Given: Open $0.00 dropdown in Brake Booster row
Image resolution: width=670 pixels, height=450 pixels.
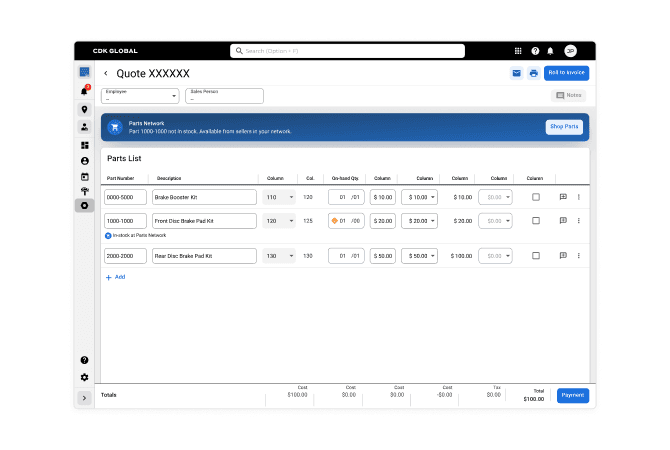Looking at the screenshot, I should [495, 197].
